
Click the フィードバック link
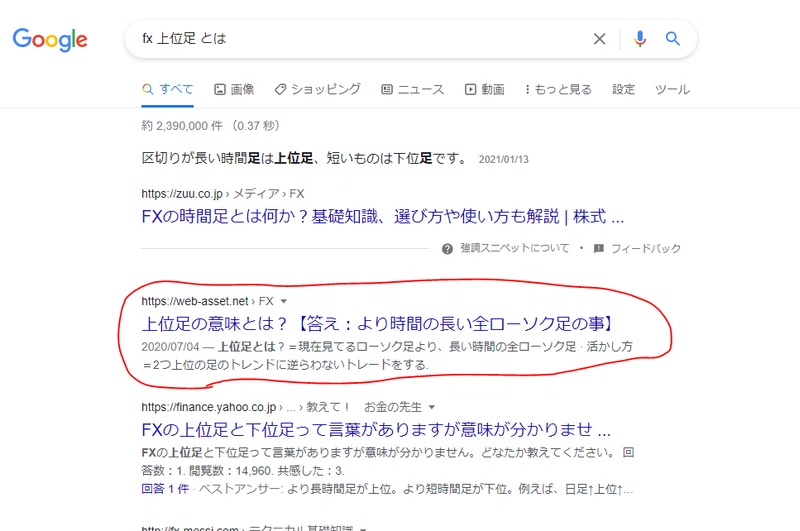pos(646,248)
